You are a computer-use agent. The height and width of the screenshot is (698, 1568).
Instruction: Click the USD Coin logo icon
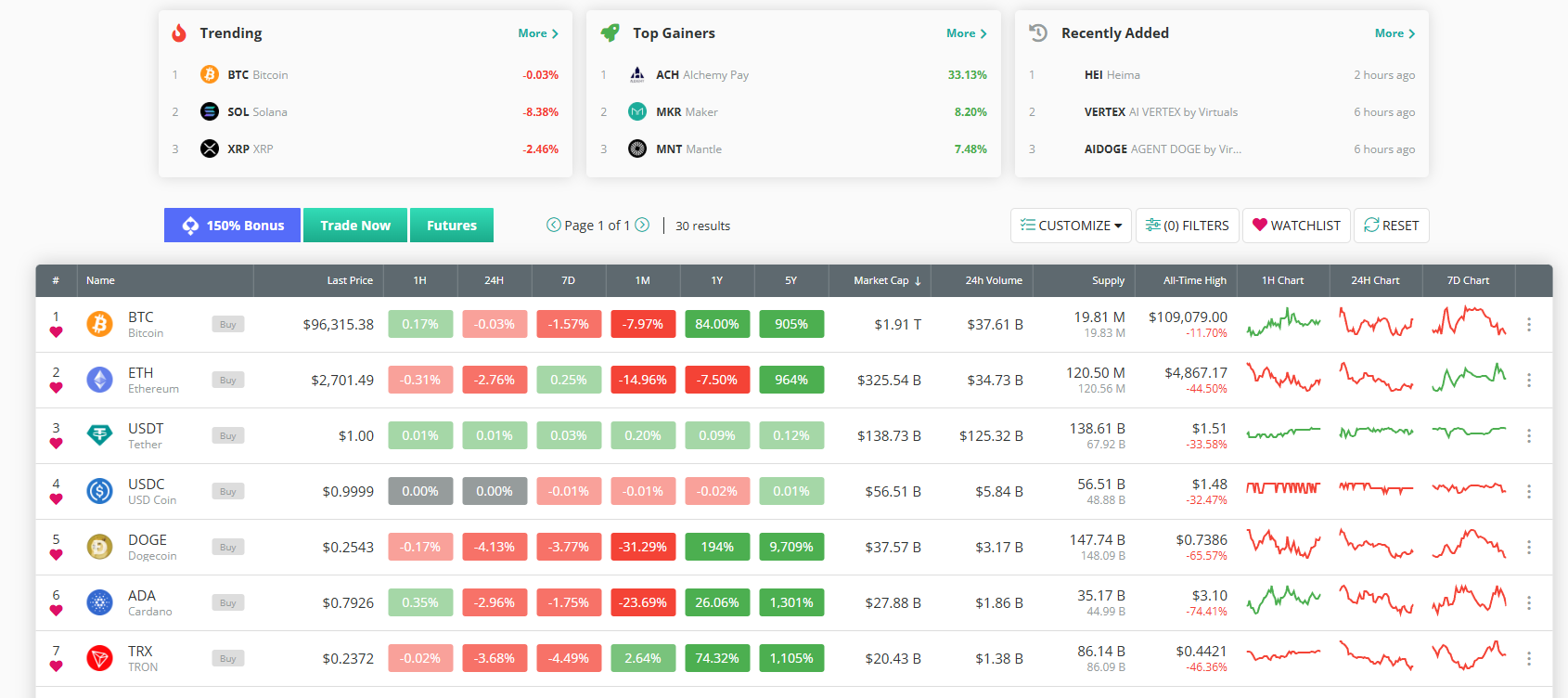tap(99, 491)
